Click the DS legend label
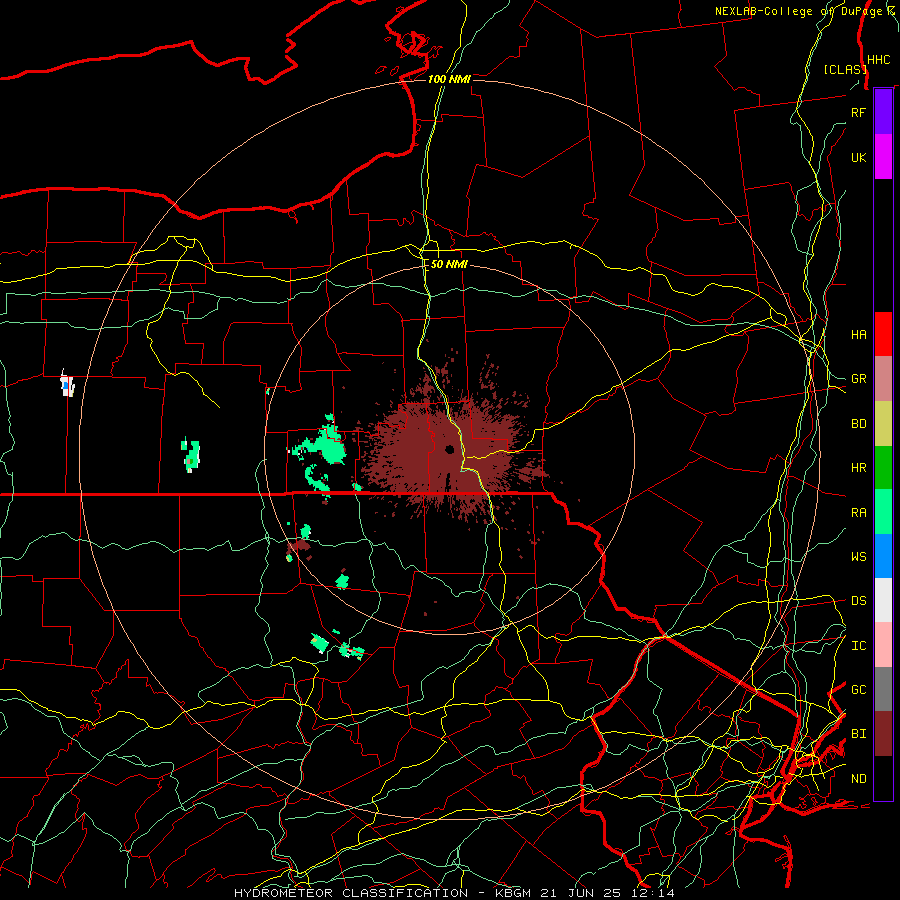This screenshot has width=900, height=900. tap(858, 601)
